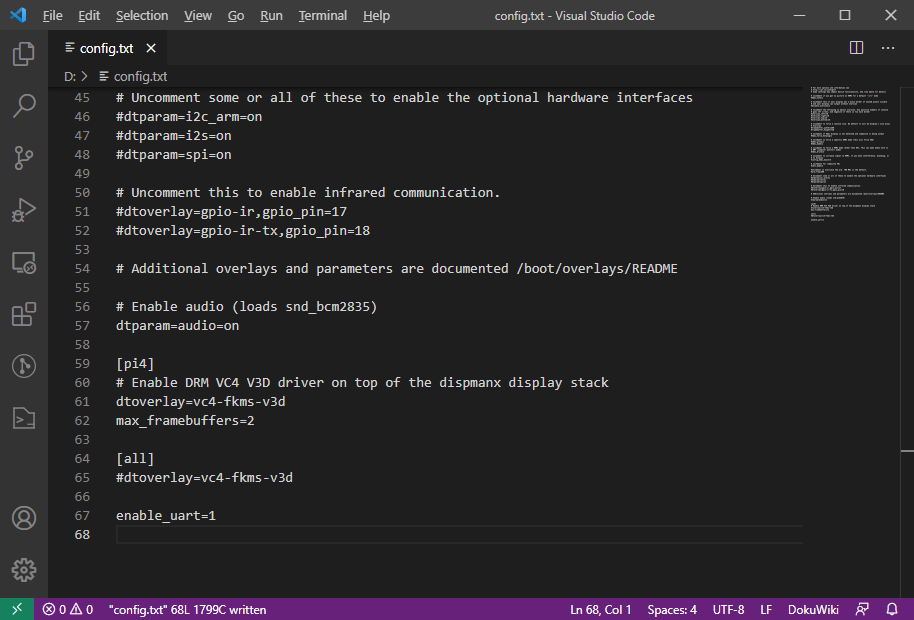Open the Go menu
This screenshot has width=914, height=620.
[235, 16]
